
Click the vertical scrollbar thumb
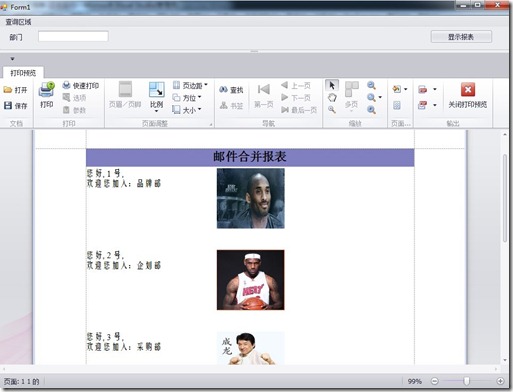click(x=505, y=199)
